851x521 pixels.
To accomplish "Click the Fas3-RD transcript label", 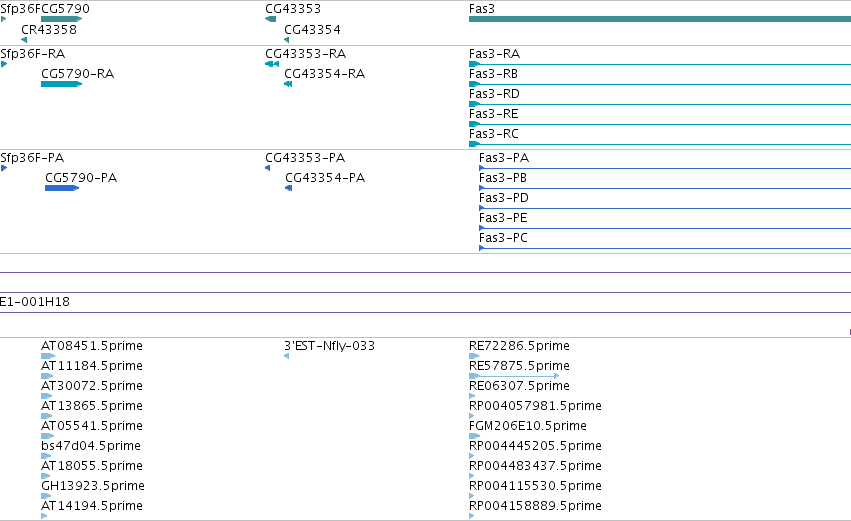I will (x=494, y=94).
